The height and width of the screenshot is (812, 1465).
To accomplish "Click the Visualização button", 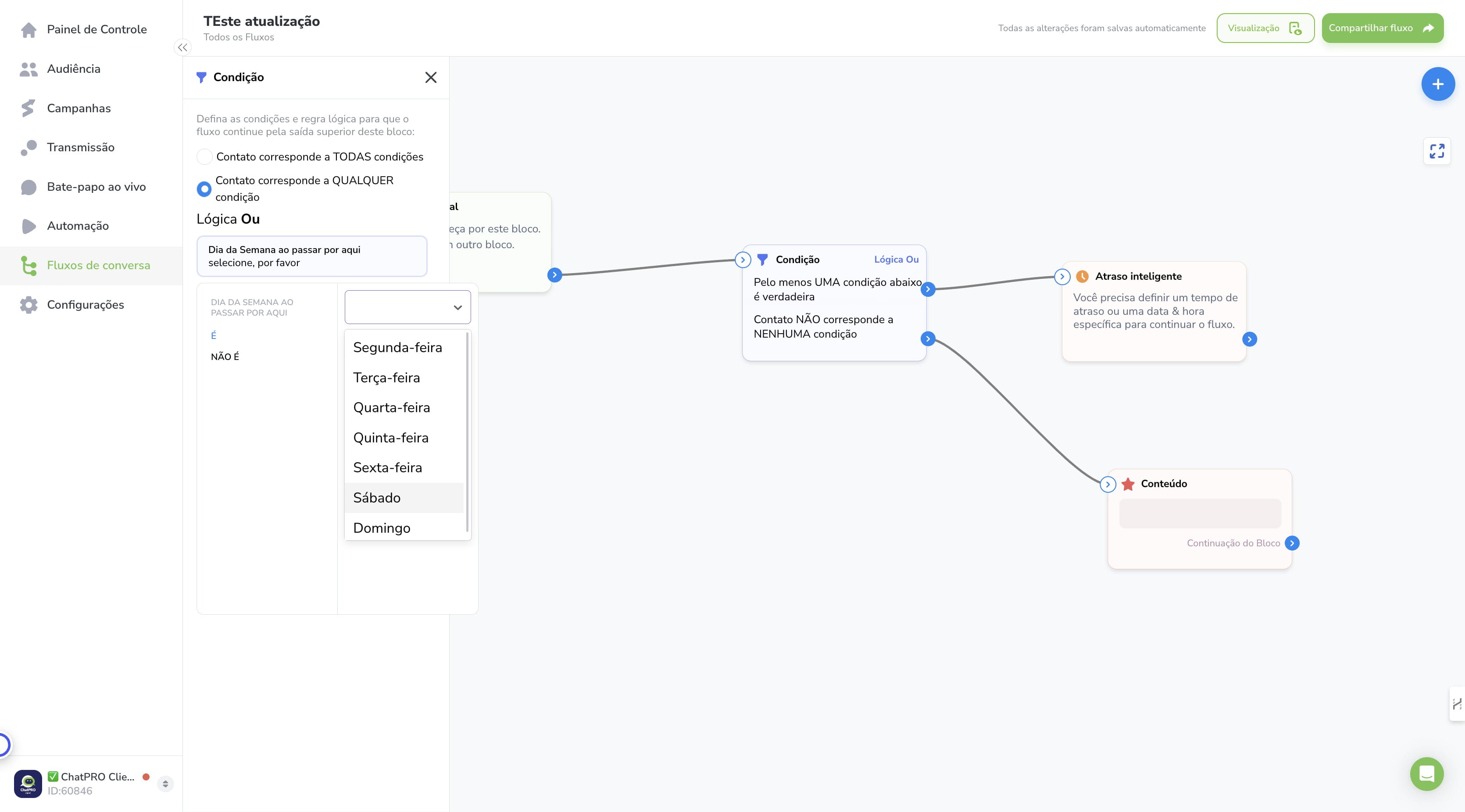I will click(x=1265, y=28).
